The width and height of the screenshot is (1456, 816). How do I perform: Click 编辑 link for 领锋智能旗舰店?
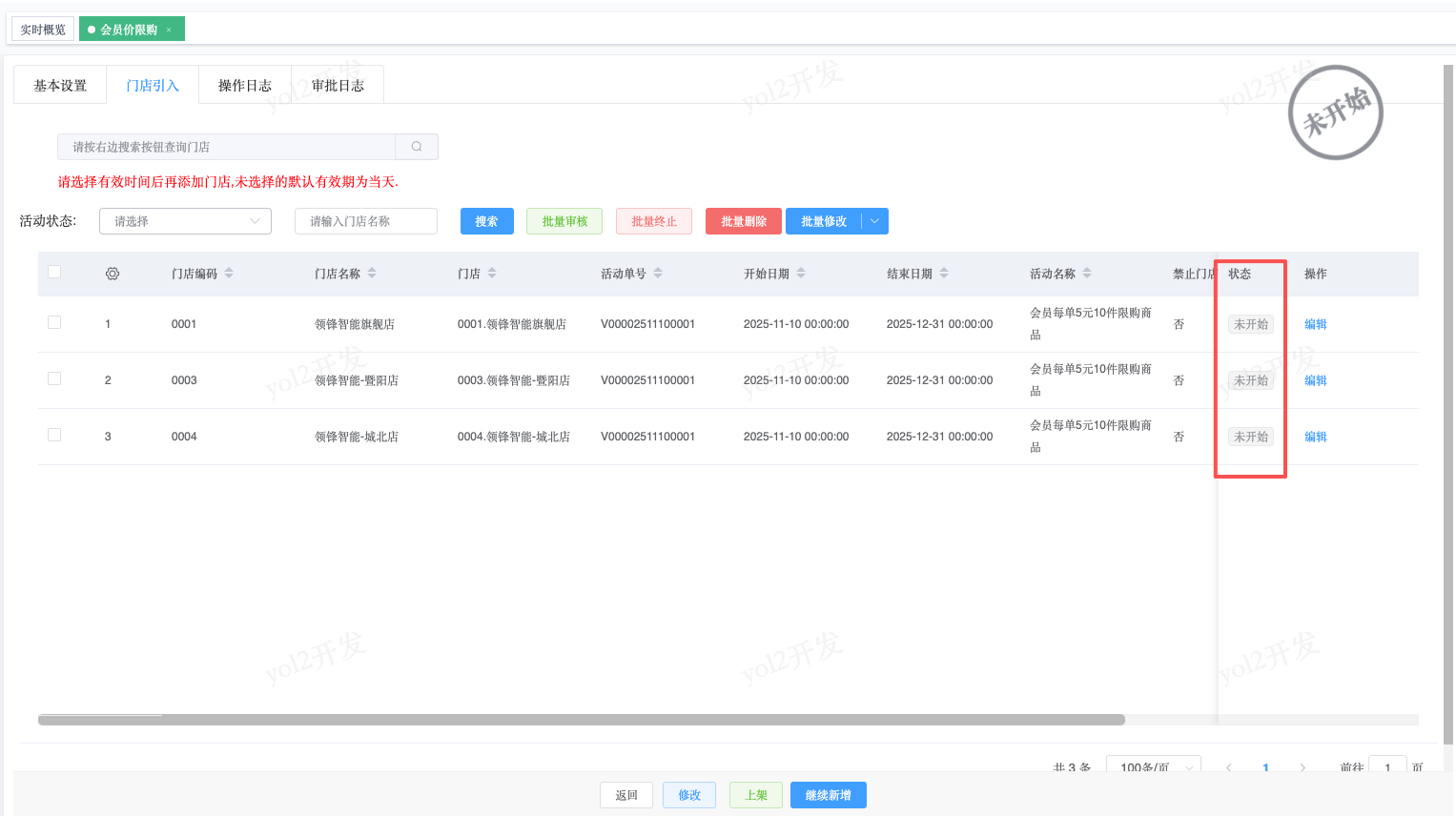tap(1316, 324)
